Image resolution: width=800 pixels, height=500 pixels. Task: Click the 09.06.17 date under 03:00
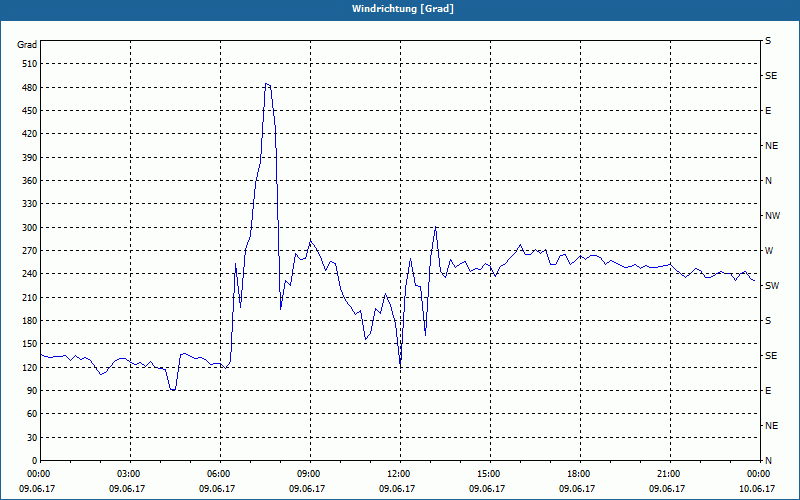127,488
